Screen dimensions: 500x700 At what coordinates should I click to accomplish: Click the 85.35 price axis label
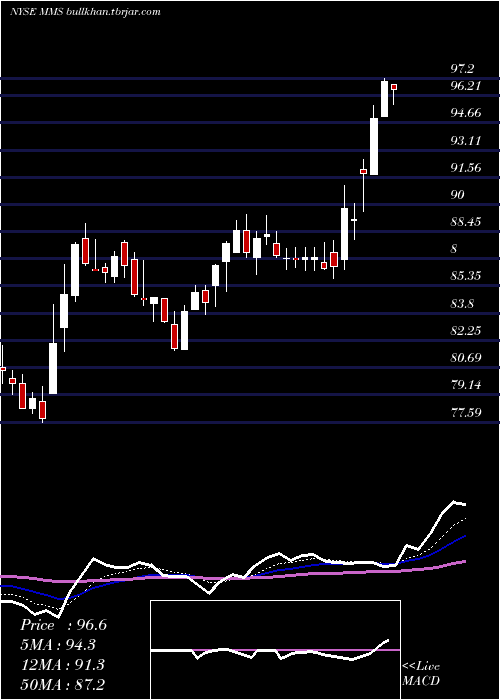pos(466,276)
